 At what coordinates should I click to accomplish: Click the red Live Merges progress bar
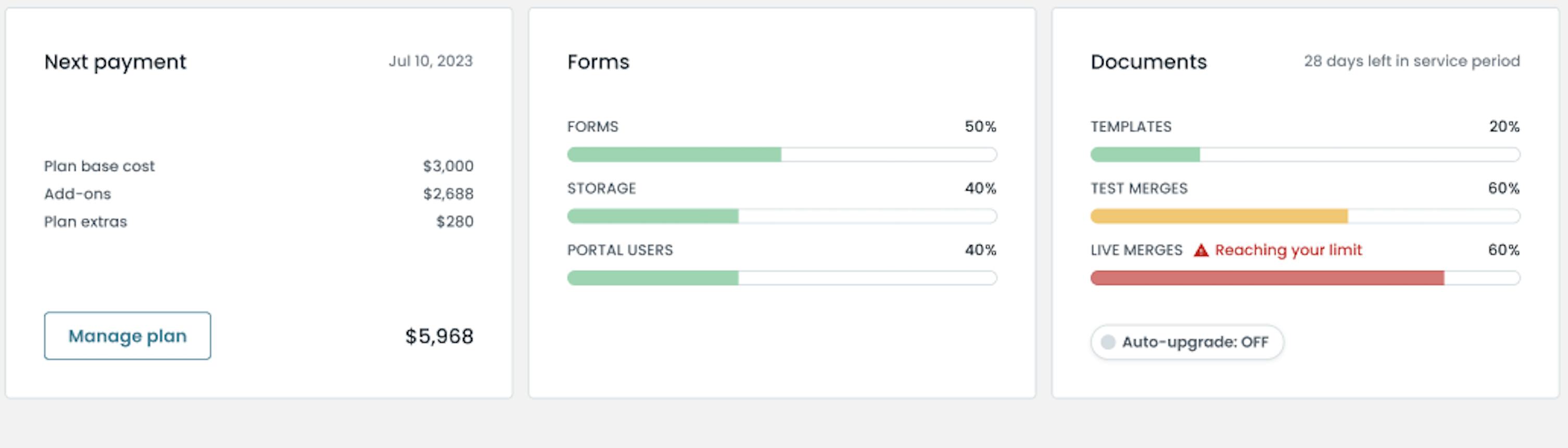click(x=1305, y=278)
